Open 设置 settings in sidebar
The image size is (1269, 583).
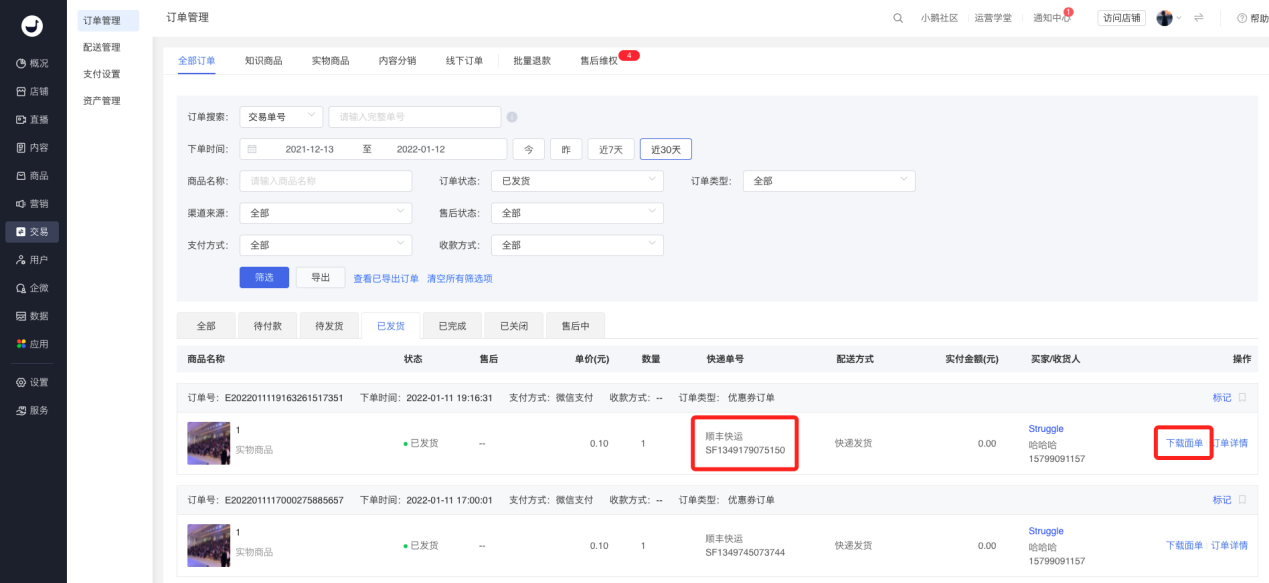(x=32, y=382)
